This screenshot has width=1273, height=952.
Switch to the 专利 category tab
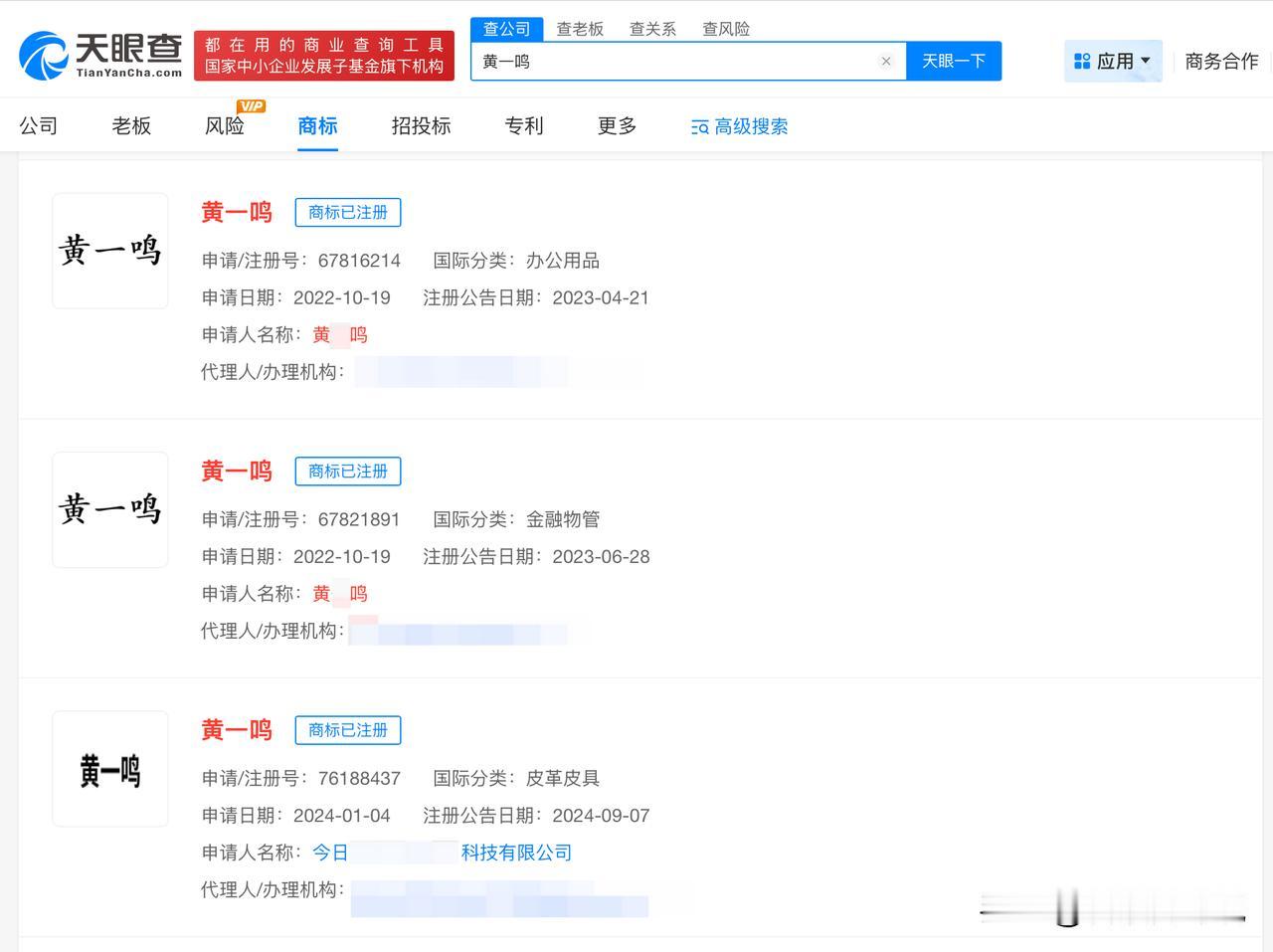(524, 125)
